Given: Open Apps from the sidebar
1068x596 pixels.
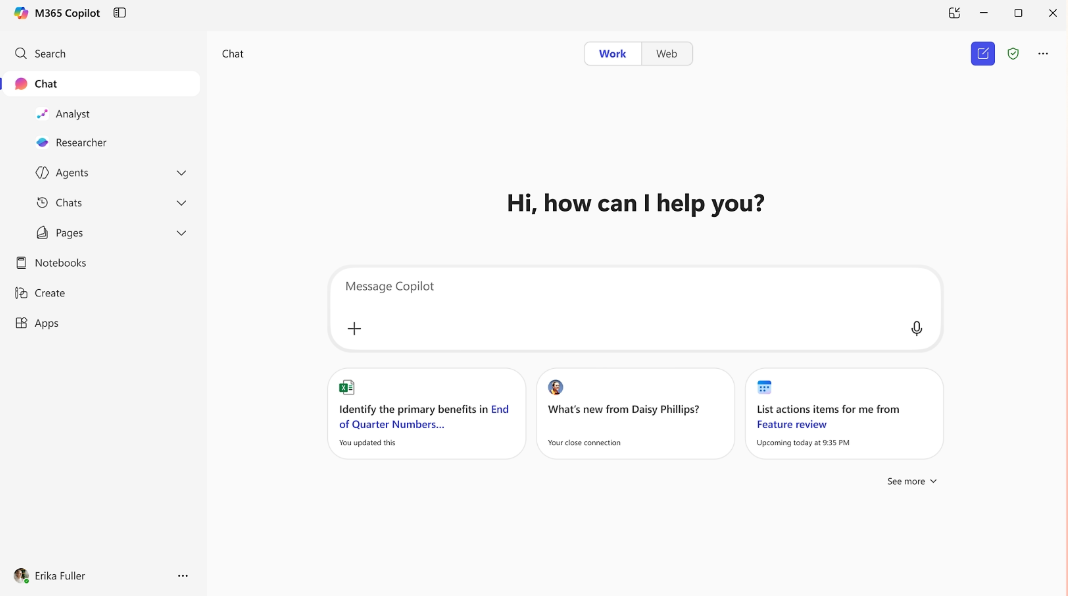Looking at the screenshot, I should coord(102,323).
